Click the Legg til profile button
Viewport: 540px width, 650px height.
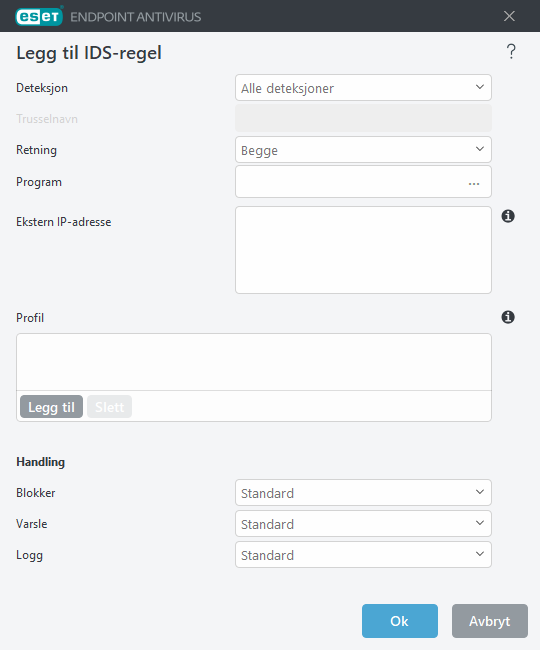tap(51, 407)
